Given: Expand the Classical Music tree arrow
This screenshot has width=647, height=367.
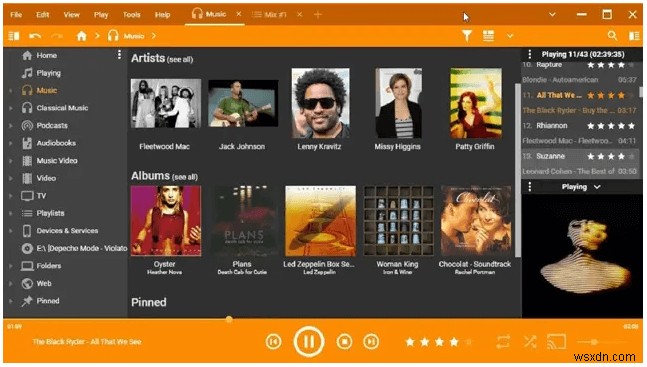Looking at the screenshot, I should click(11, 108).
